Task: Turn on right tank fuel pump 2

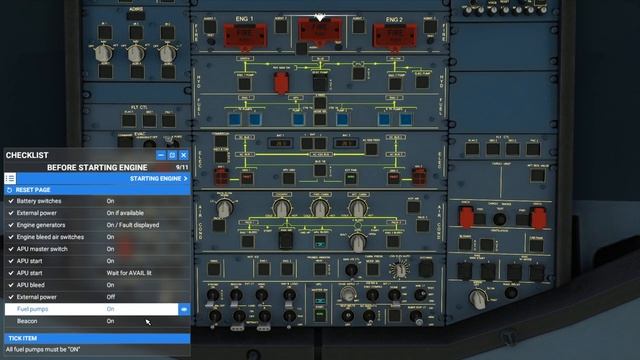Action: (x=405, y=119)
